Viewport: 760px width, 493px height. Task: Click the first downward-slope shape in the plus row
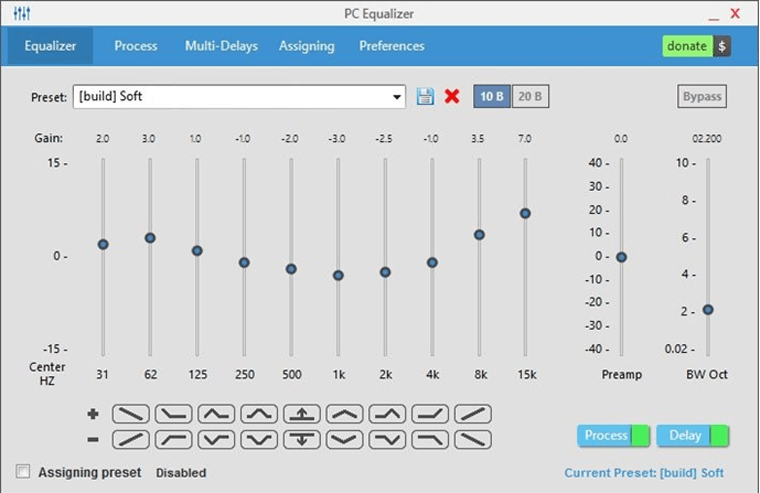tap(130, 414)
